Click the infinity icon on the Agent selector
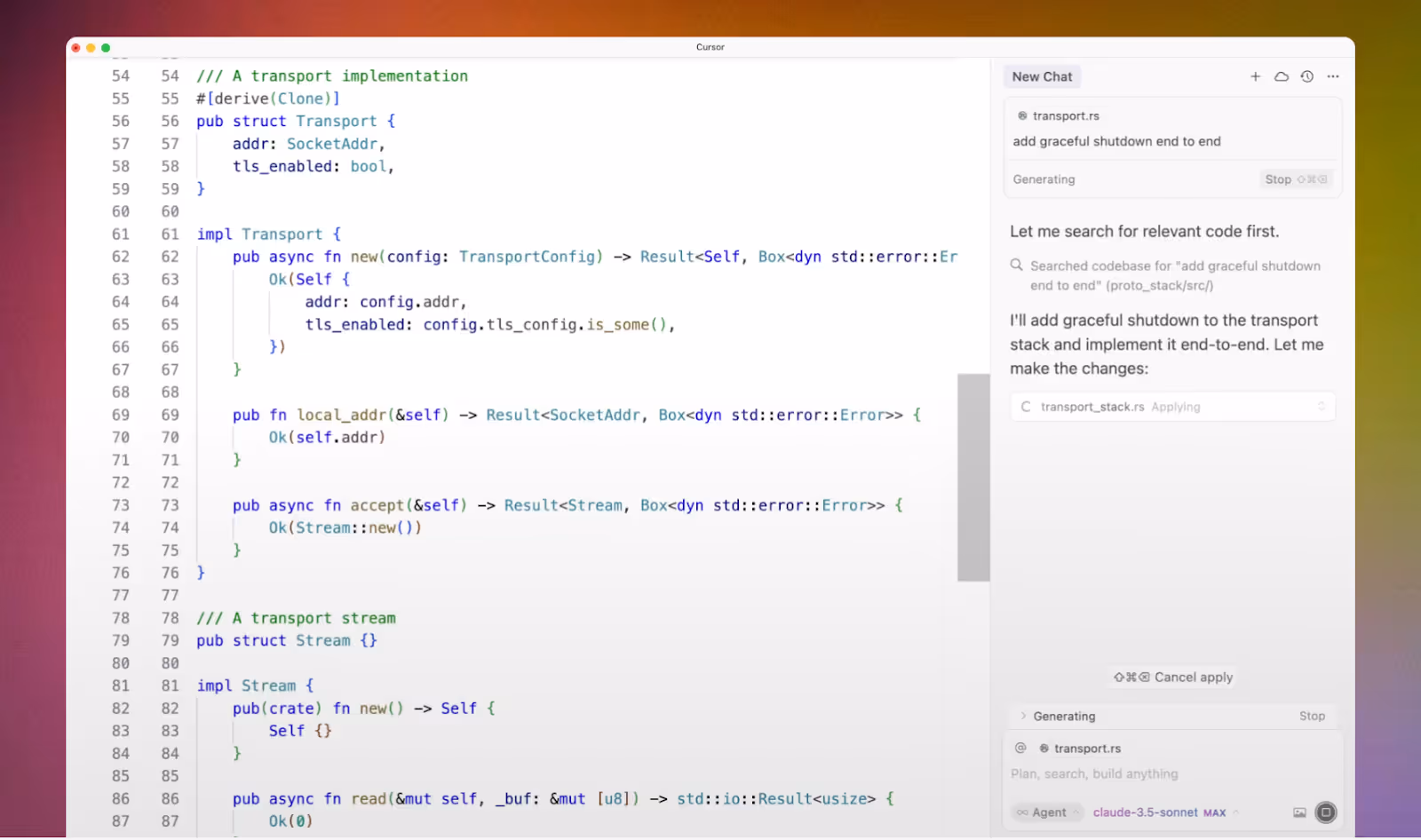This screenshot has height=840, width=1421. coord(1023,812)
